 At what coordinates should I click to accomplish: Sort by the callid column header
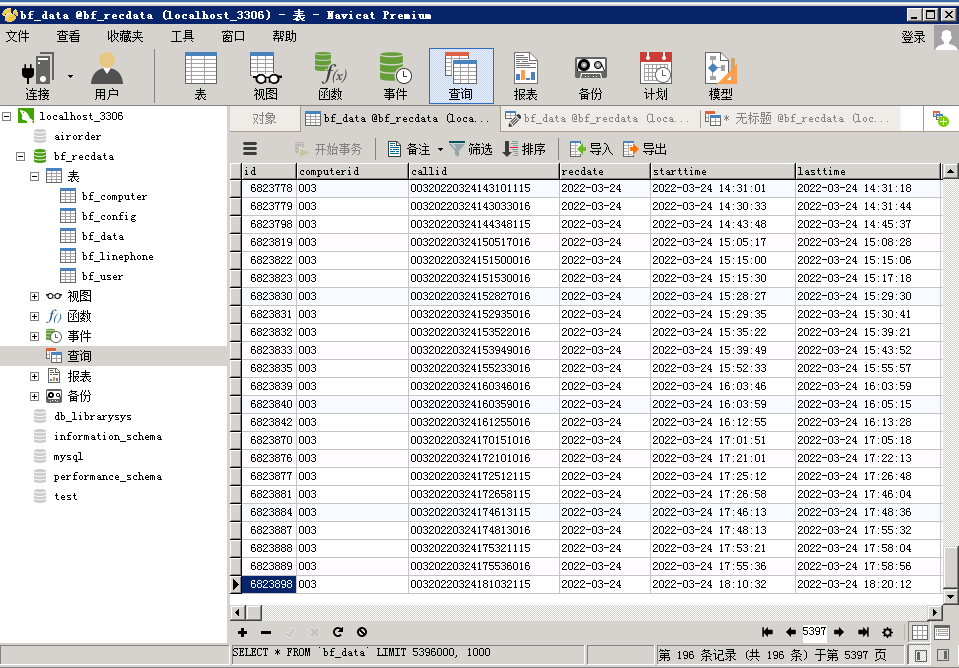[x=484, y=171]
